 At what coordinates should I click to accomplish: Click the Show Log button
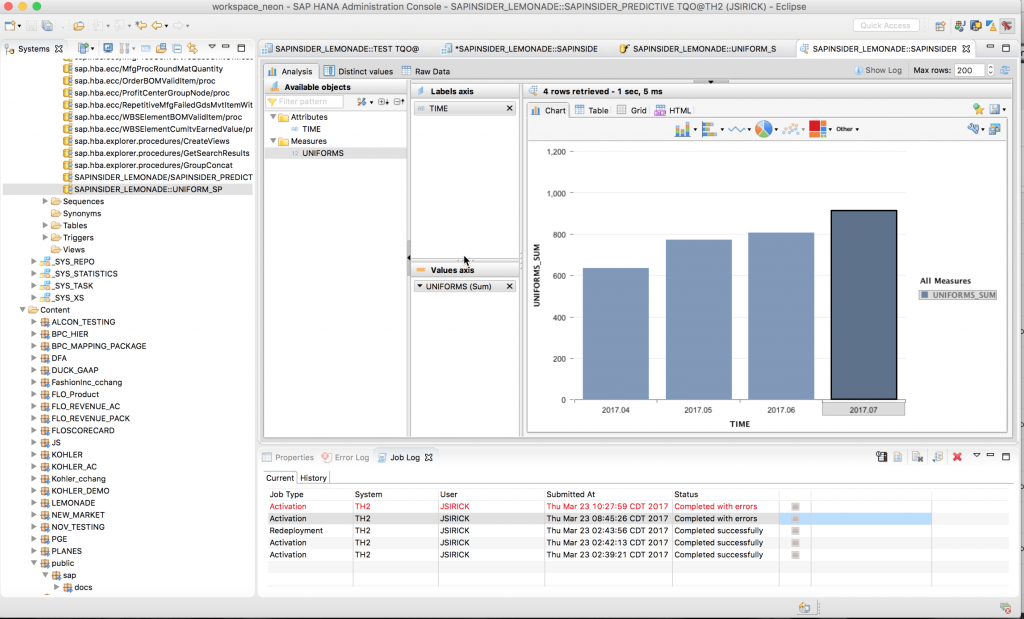(x=878, y=71)
